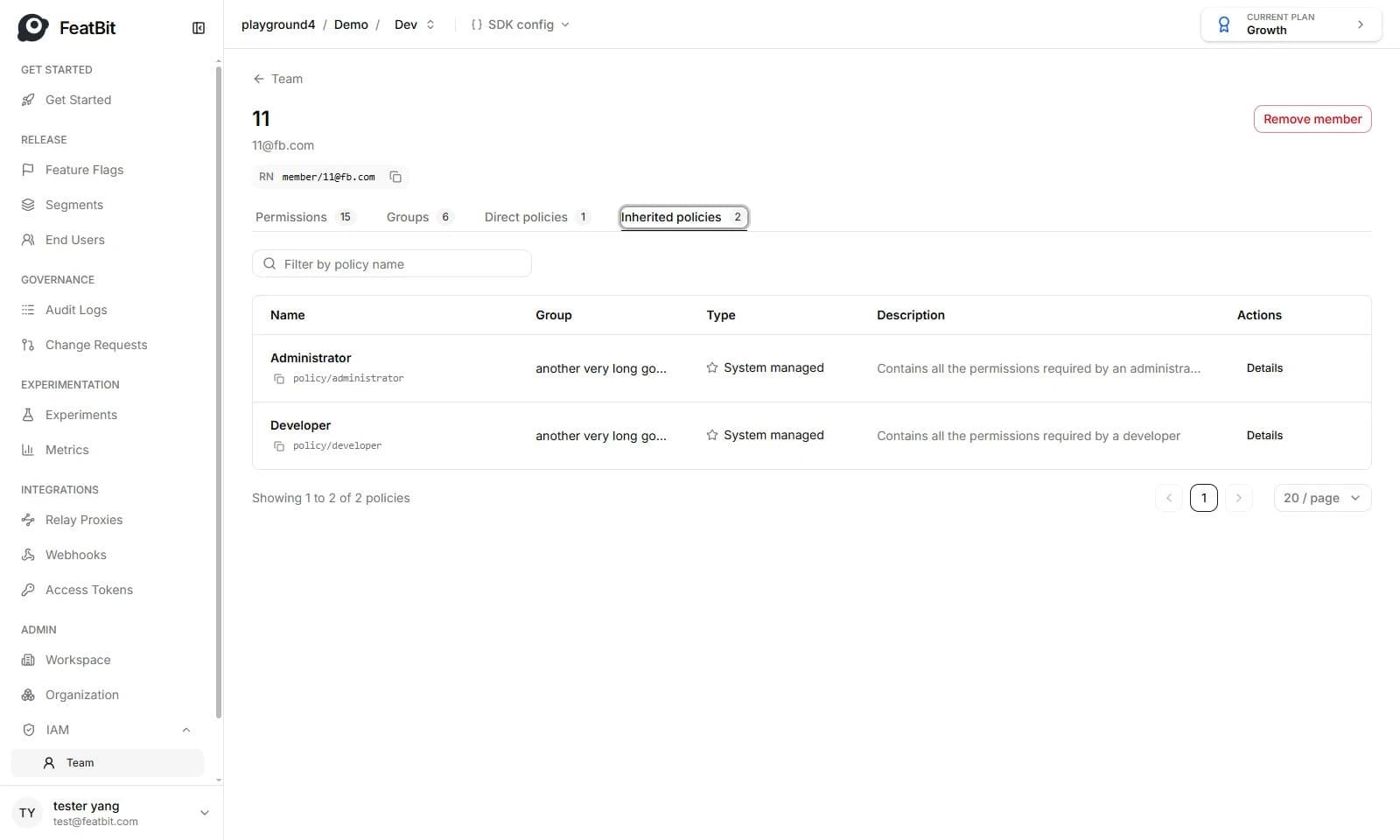1400x840 pixels.
Task: Click the Audit Logs list icon
Action: point(28,310)
